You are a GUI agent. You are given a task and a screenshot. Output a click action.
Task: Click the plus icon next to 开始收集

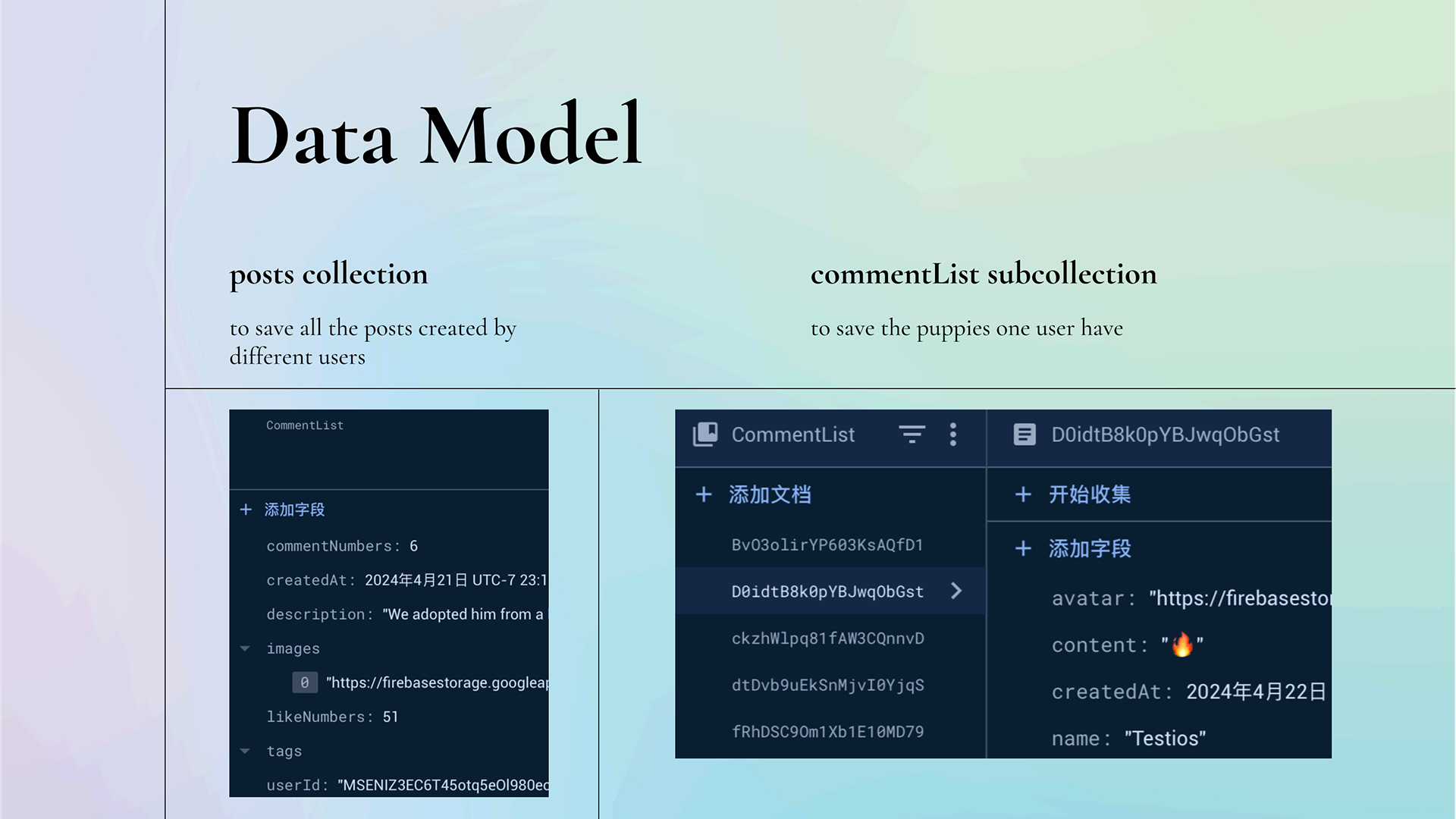(x=1023, y=494)
